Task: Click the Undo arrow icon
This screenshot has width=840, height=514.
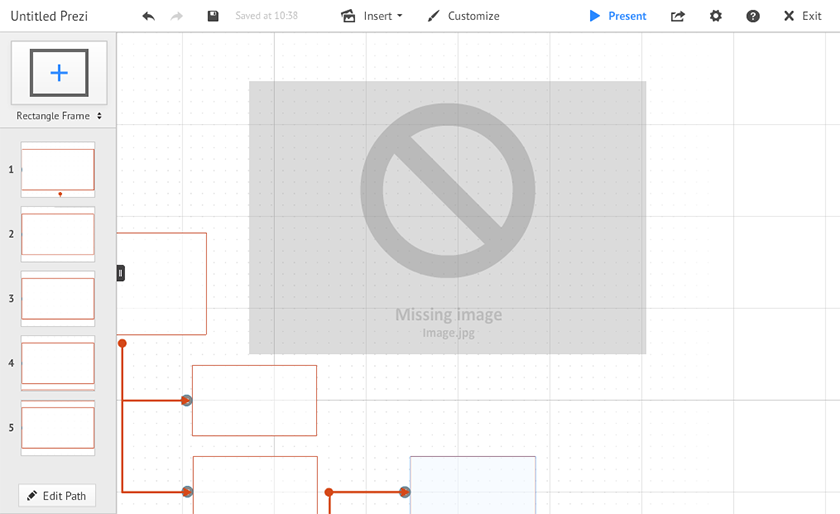Action: pos(148,16)
